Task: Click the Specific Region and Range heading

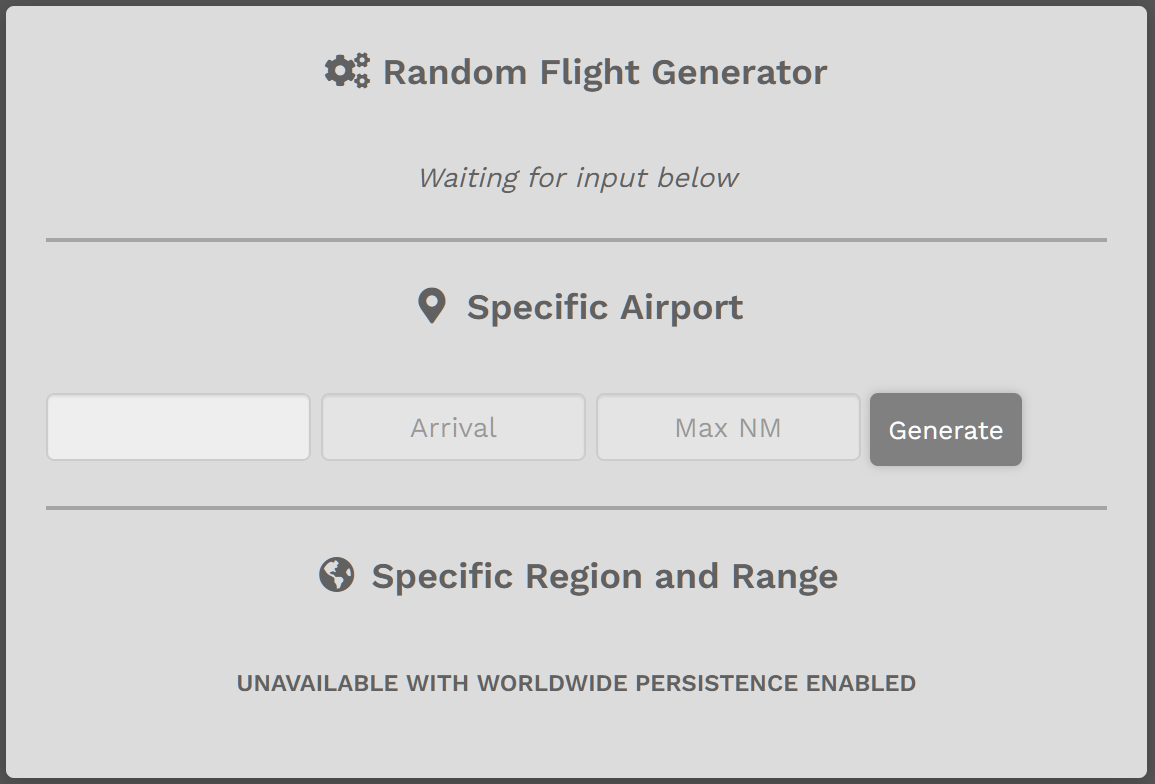Action: (604, 576)
